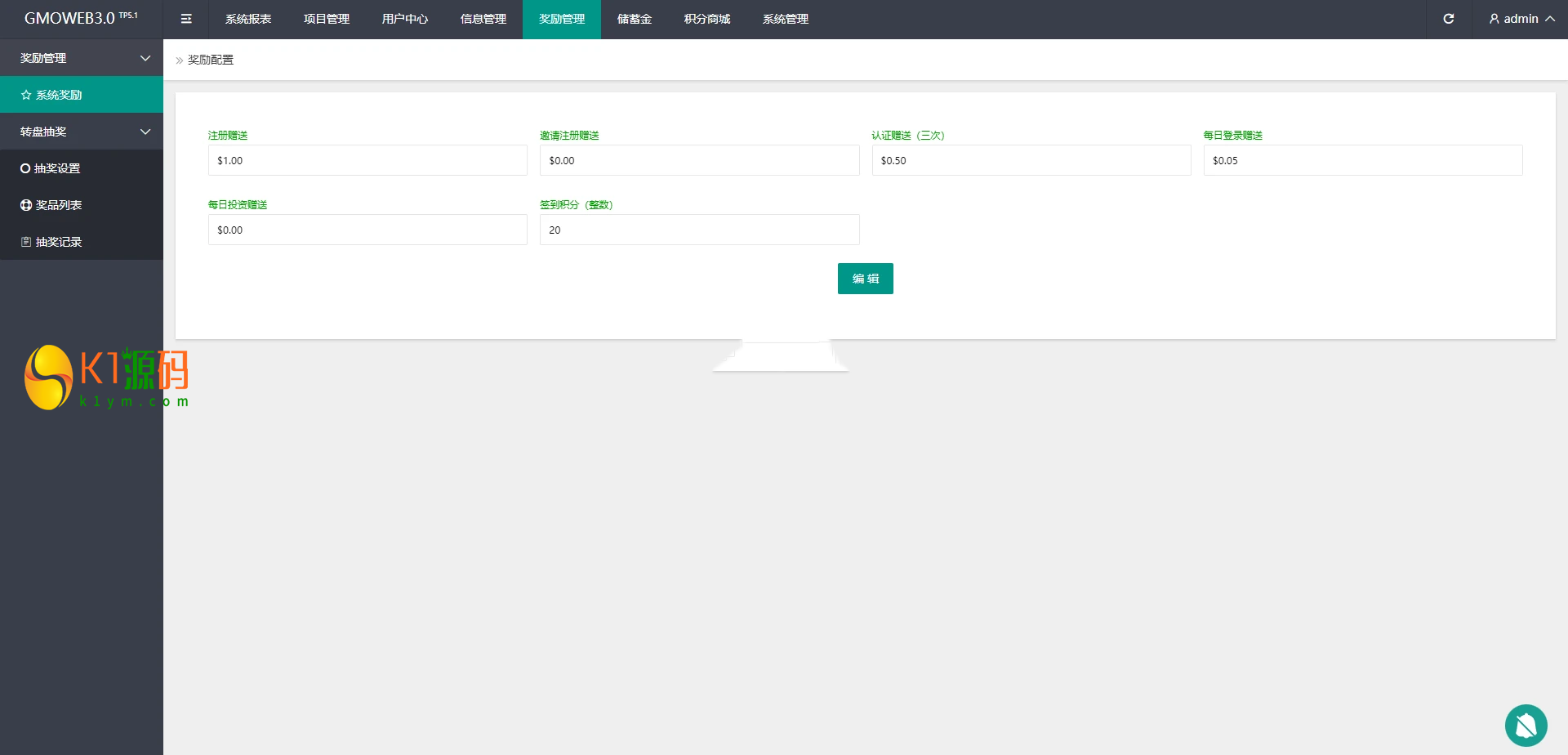The width and height of the screenshot is (1568, 755).
Task: Click the 注册赠送 input field
Action: point(367,160)
